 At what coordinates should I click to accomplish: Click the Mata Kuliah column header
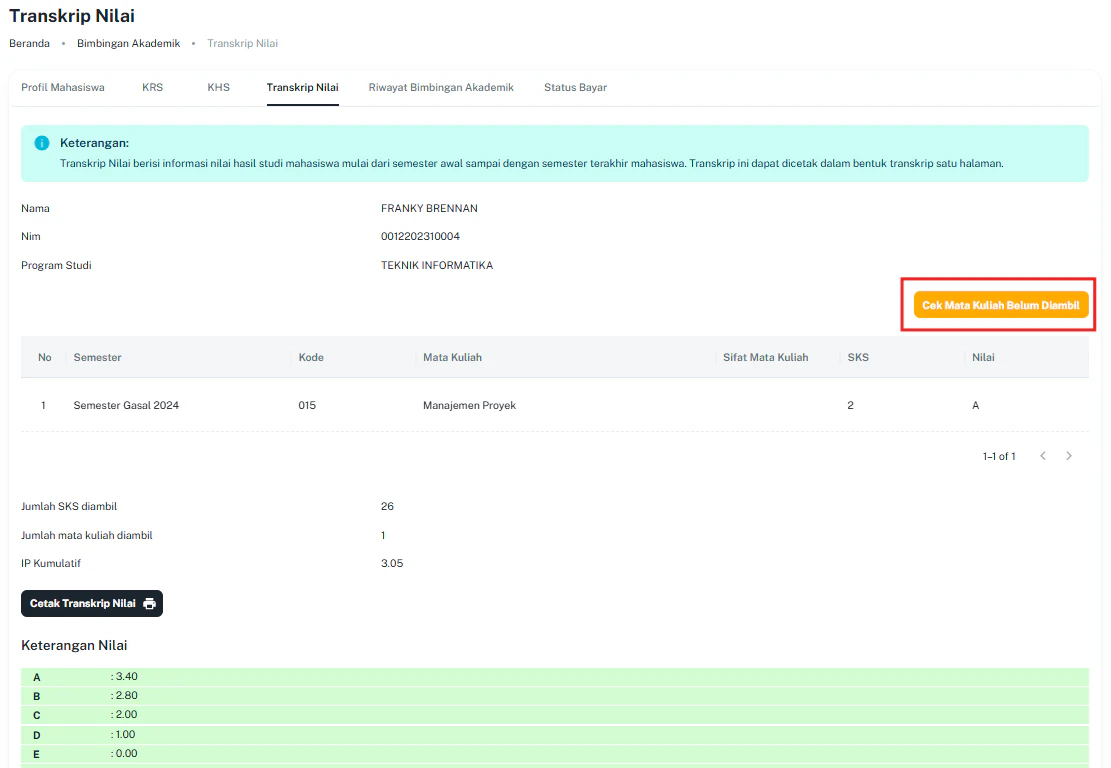[x=453, y=357]
